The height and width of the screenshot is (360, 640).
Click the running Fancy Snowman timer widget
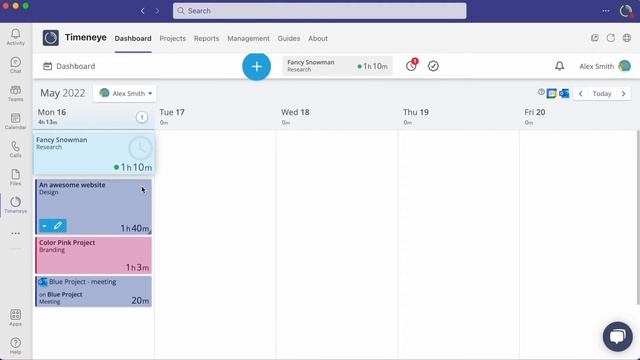337,66
